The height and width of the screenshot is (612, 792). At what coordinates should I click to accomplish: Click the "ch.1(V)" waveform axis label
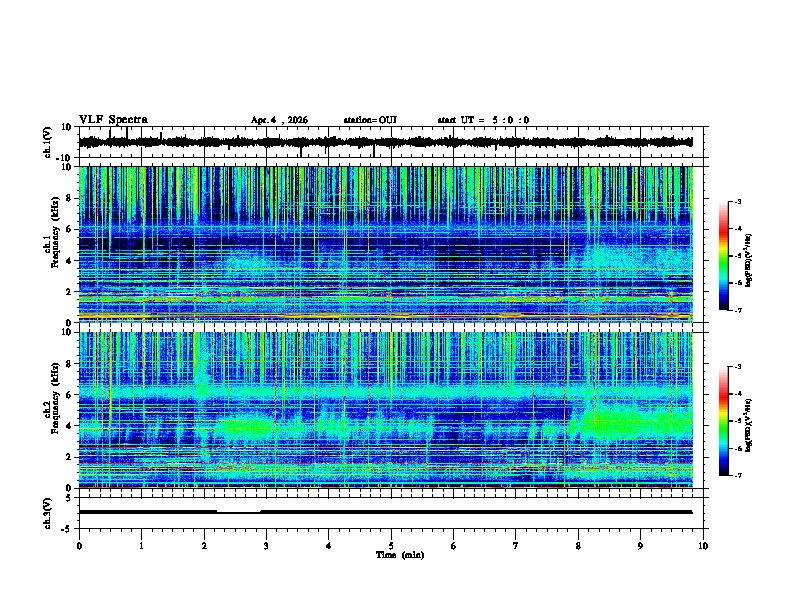tap(48, 142)
